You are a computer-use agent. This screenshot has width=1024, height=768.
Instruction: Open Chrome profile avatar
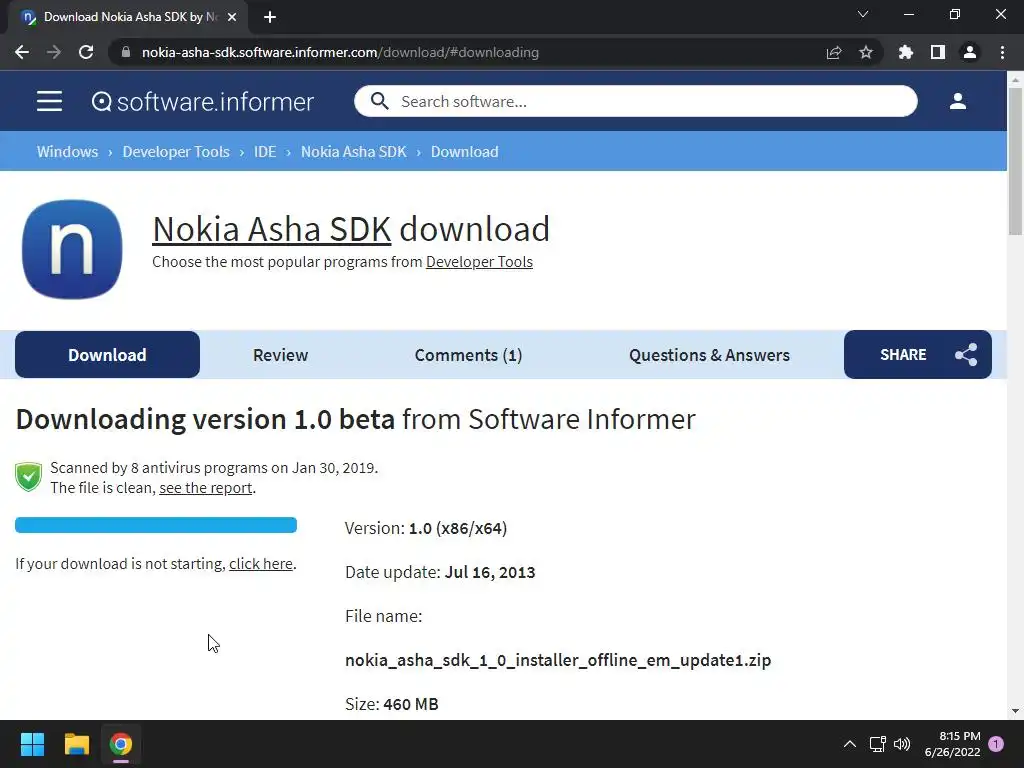click(970, 52)
